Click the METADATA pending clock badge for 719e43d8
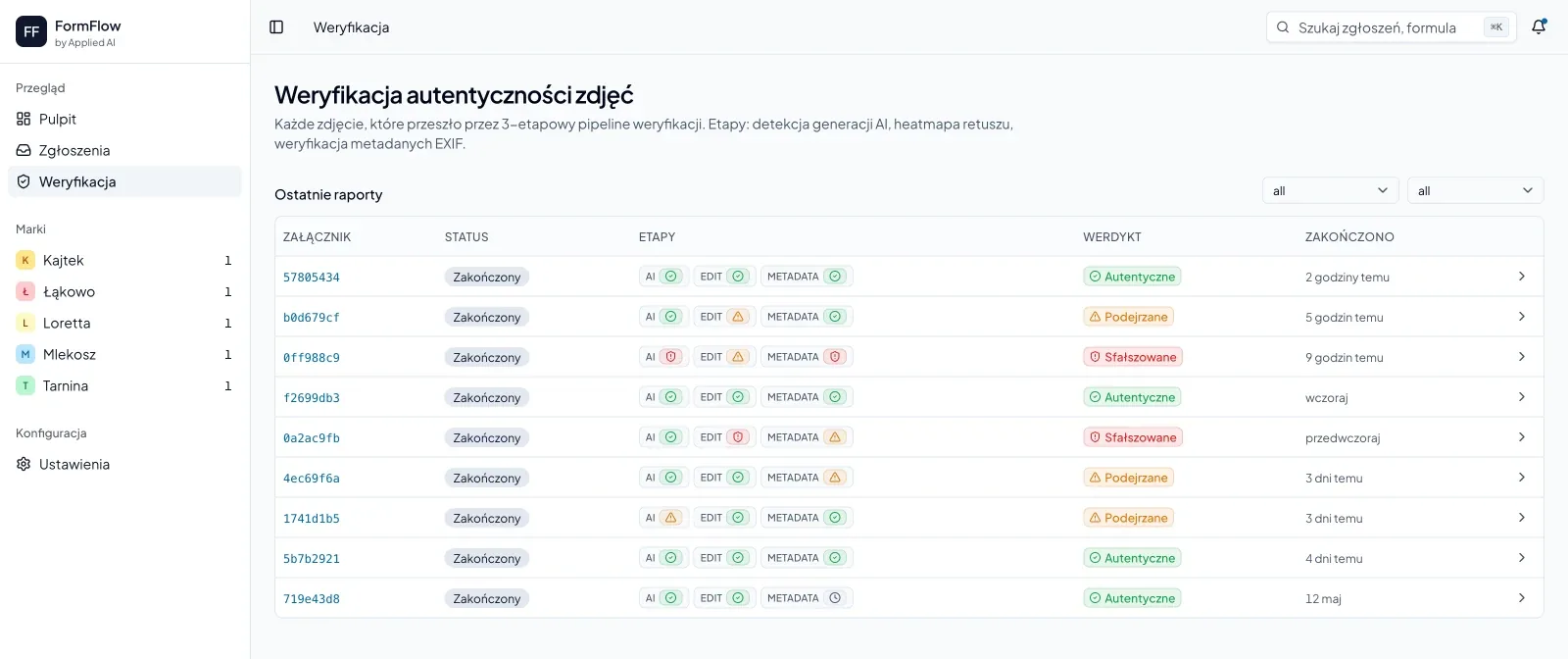Screen dimensions: 1568x659 [x=807, y=598]
